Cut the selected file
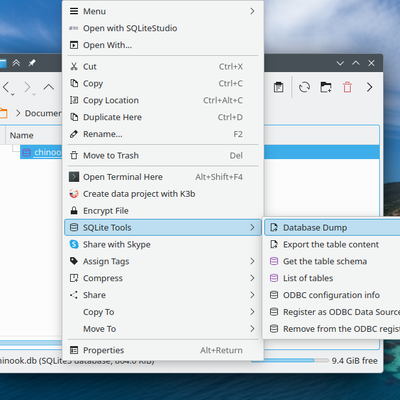The image size is (400, 400). coord(162,67)
